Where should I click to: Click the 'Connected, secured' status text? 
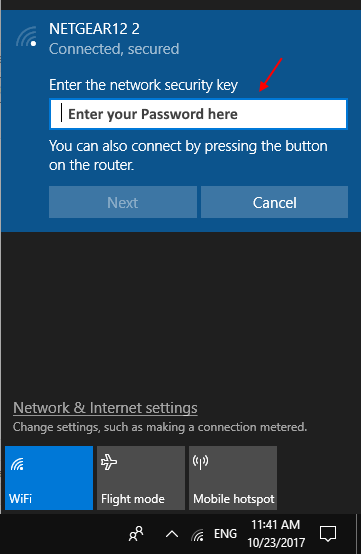coord(114,49)
